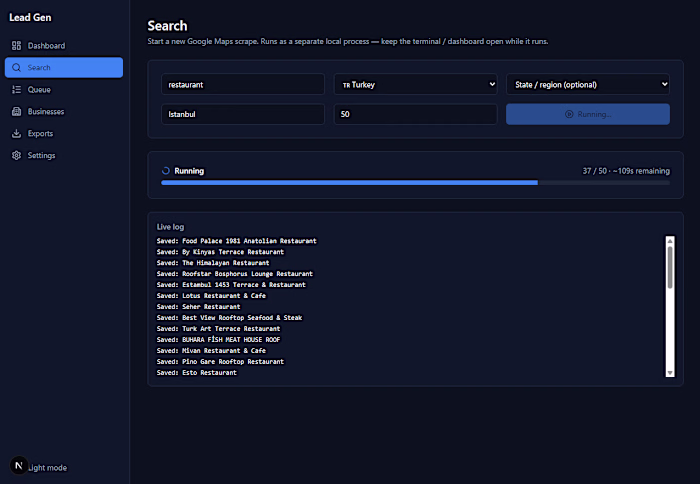This screenshot has height=484, width=700.
Task: Open the Businesses page
Action: click(x=64, y=111)
